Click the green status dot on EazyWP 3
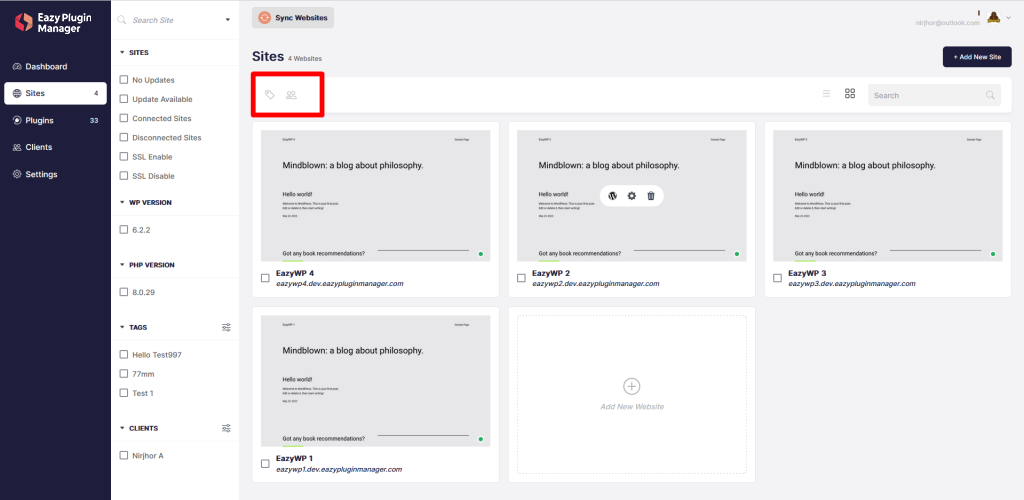Screen dimensions: 1024x500 pyautogui.click(x=993, y=254)
